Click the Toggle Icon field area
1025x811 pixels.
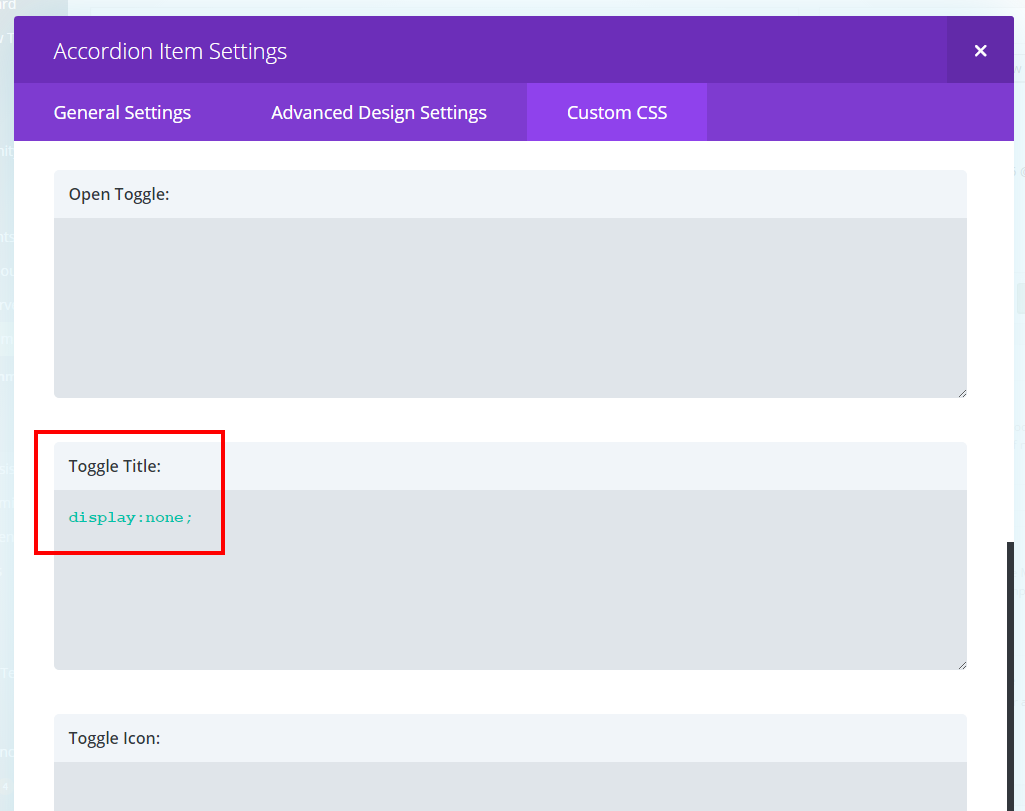pyautogui.click(x=510, y=785)
